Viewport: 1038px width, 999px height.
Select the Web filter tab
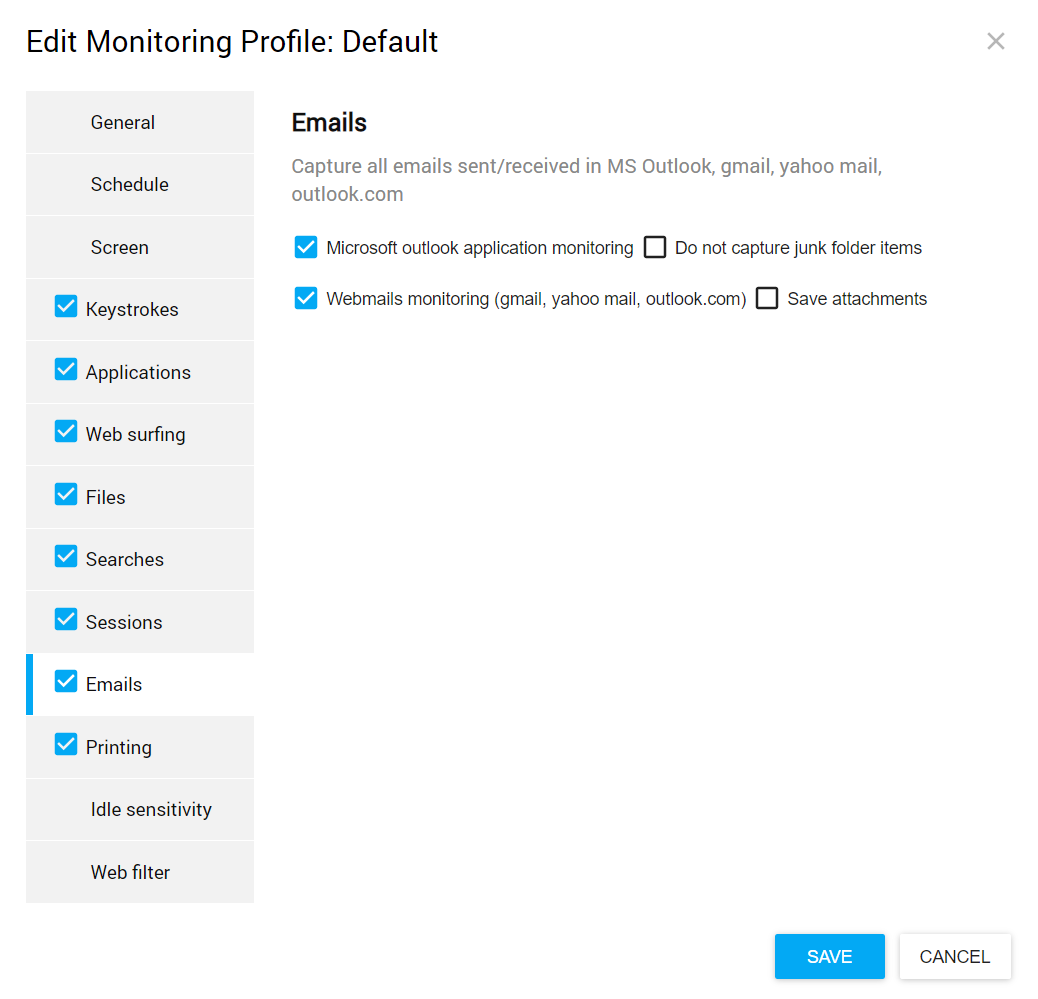tap(131, 872)
